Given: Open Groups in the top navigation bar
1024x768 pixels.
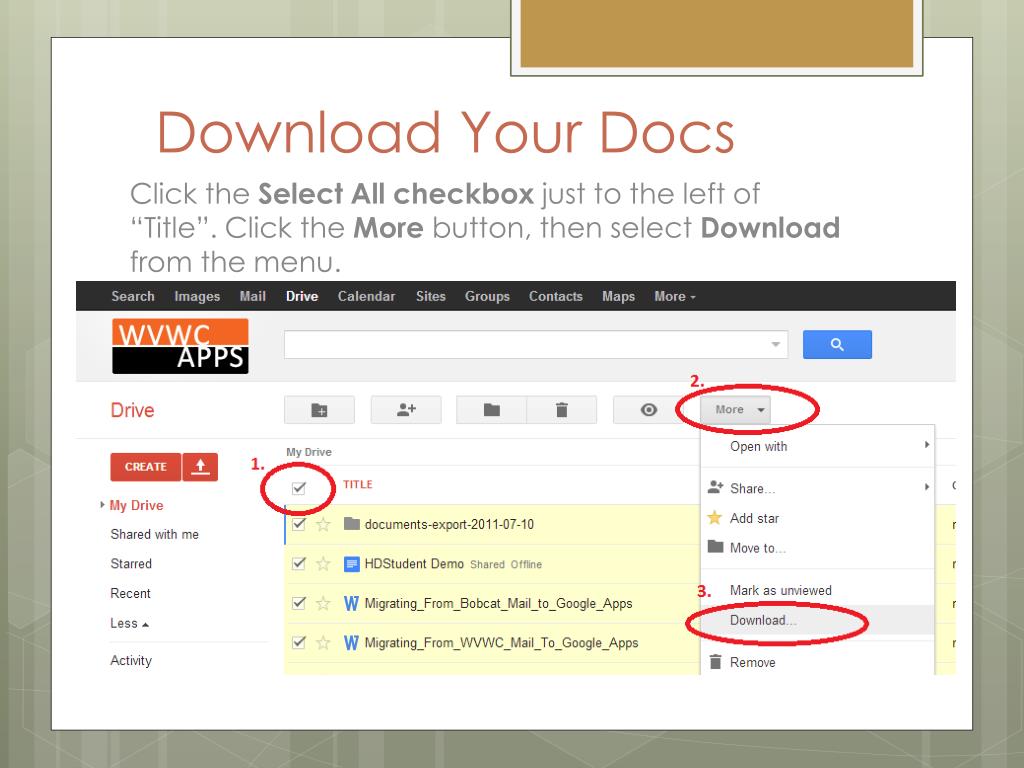Looking at the screenshot, I should click(x=487, y=296).
